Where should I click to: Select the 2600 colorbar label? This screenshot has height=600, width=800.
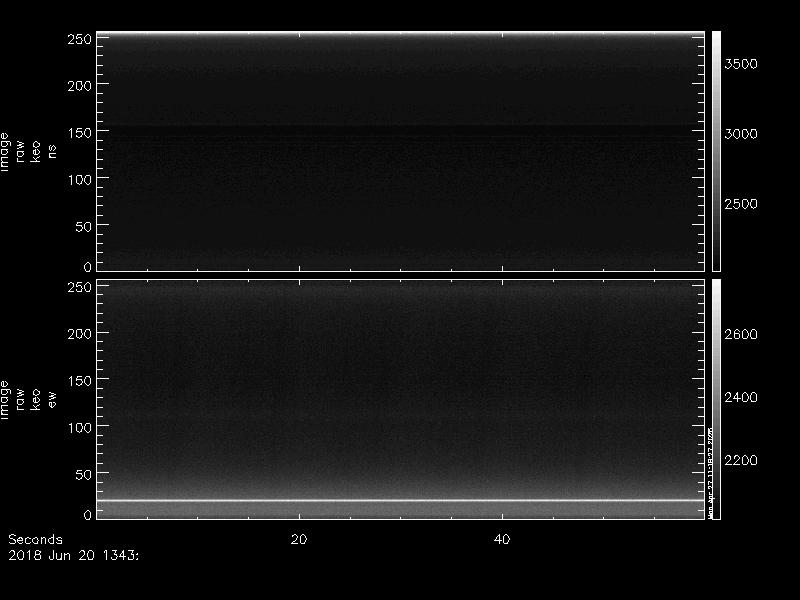tap(741, 335)
